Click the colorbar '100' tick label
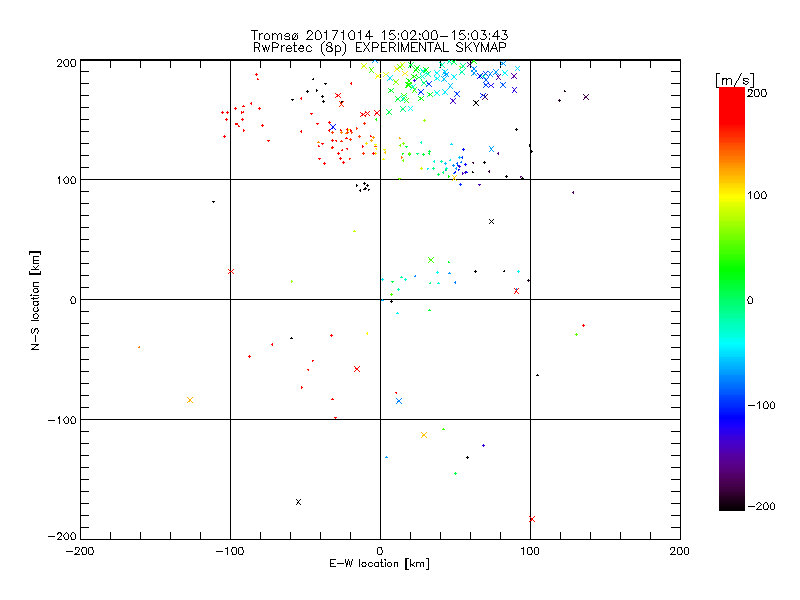 pyautogui.click(x=757, y=195)
